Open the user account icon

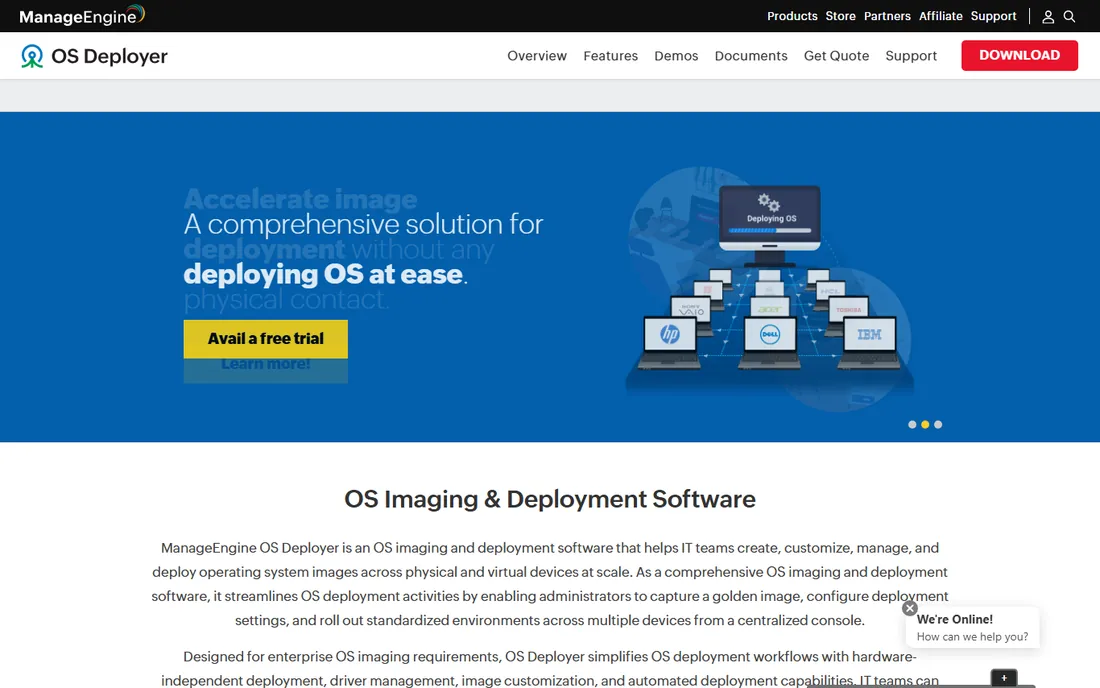point(1048,16)
